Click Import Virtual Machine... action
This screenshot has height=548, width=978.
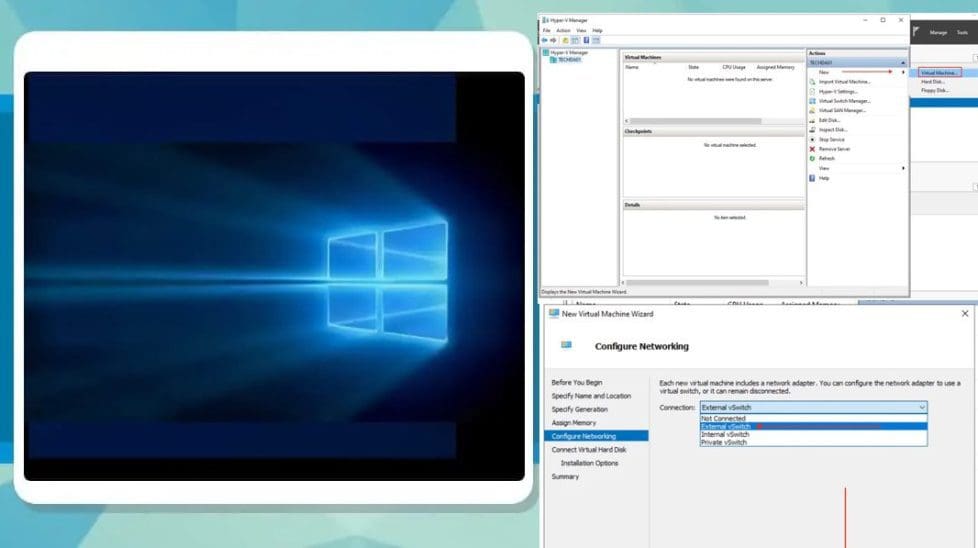click(844, 82)
